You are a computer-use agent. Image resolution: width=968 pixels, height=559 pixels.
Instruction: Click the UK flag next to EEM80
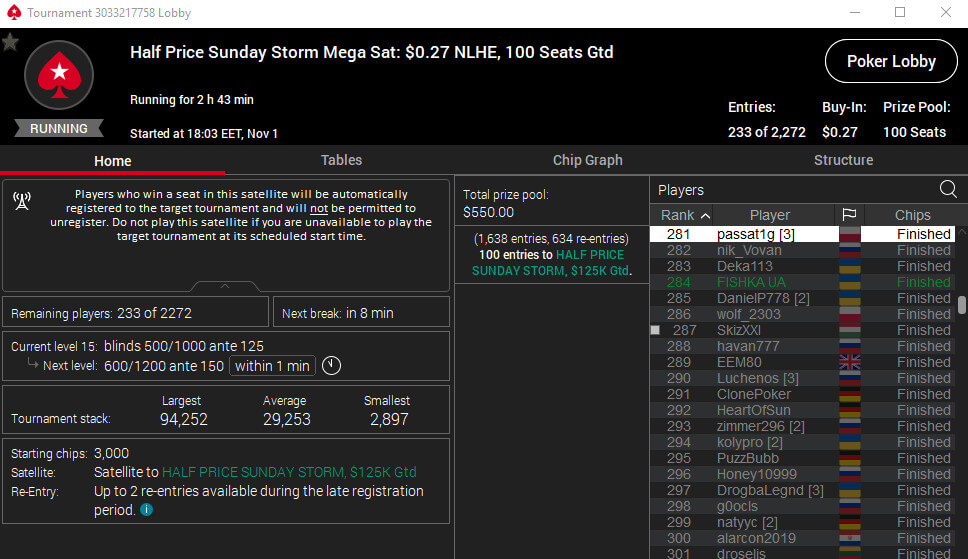849,362
